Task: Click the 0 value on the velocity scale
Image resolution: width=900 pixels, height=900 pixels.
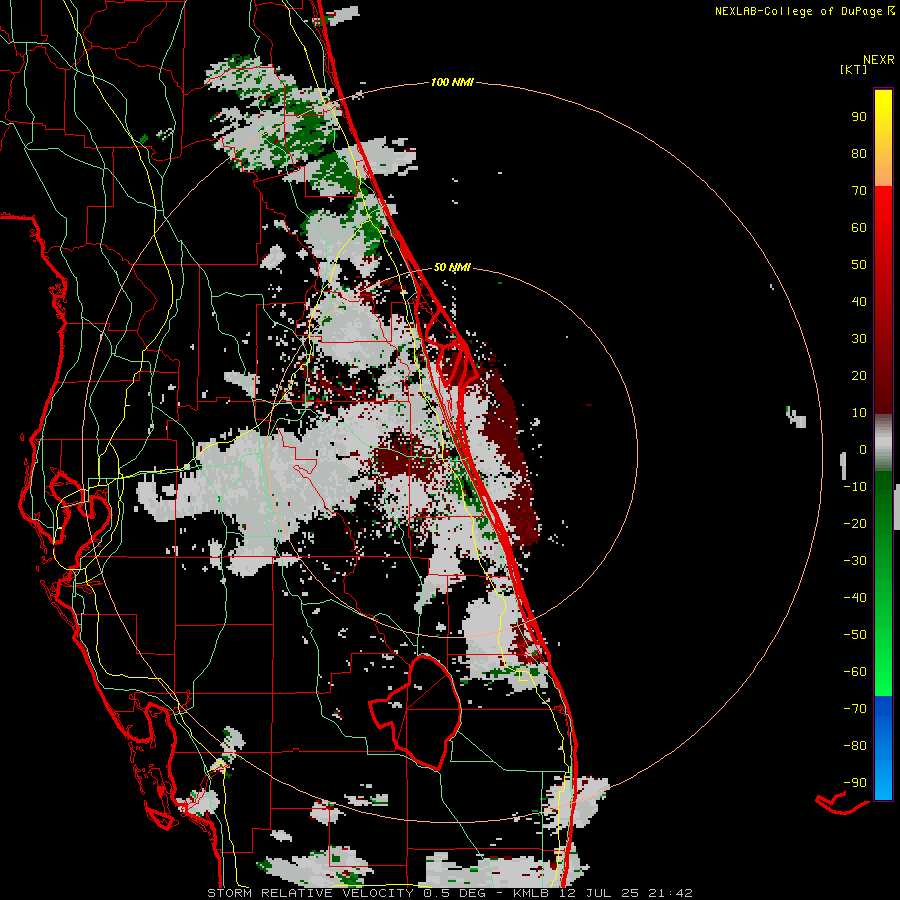Action: click(863, 450)
